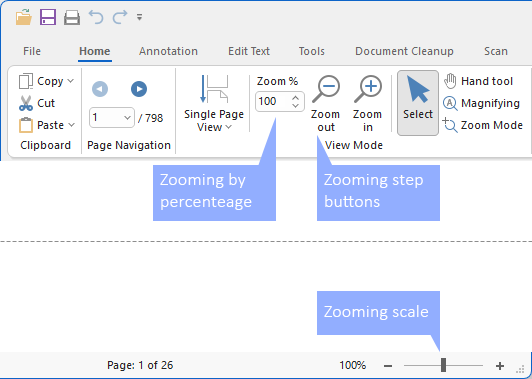Screen dimensions: 532x379
Task: Click the Redo arrow
Action: click(x=120, y=17)
